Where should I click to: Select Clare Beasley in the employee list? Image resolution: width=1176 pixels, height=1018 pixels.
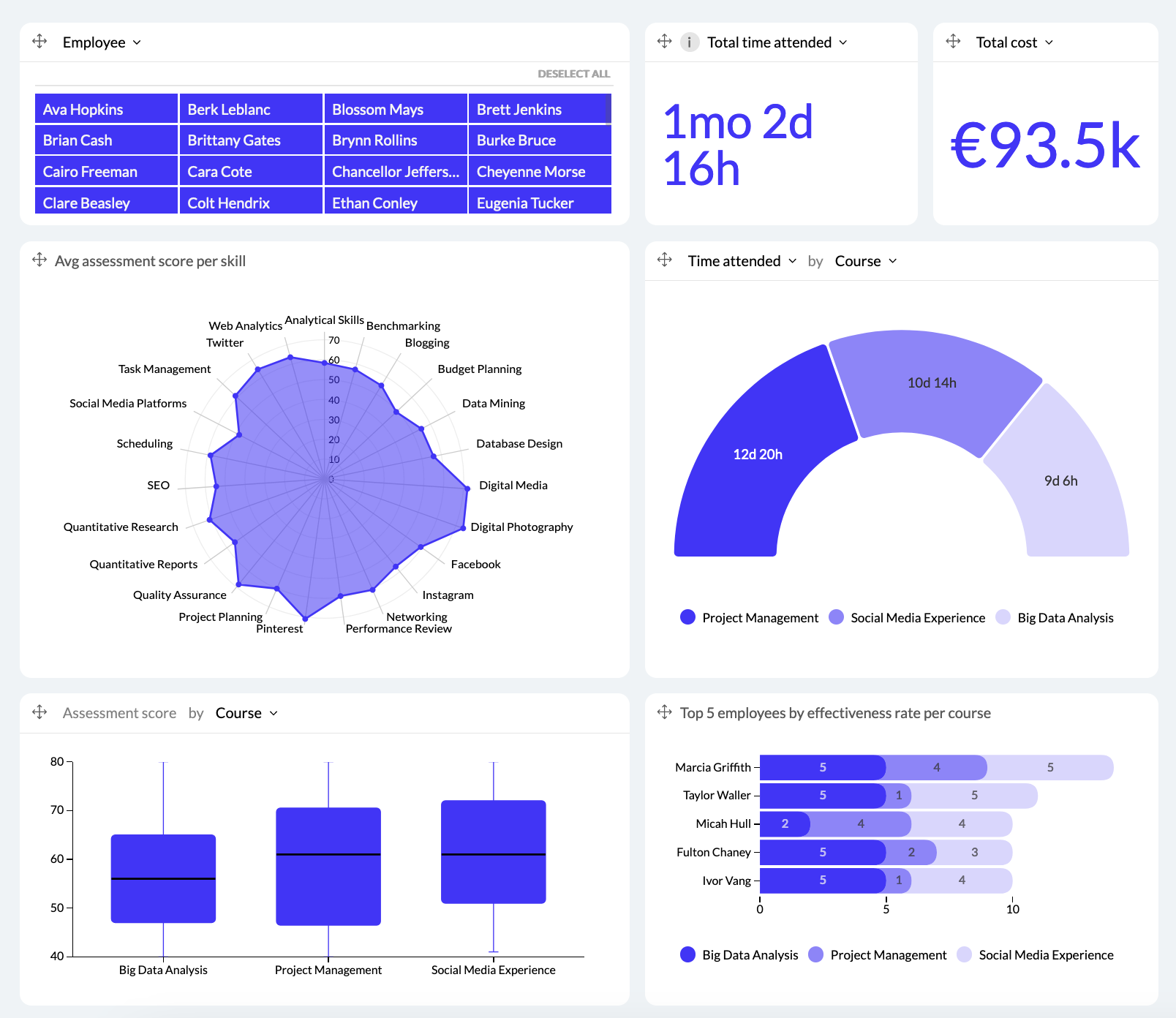point(106,201)
